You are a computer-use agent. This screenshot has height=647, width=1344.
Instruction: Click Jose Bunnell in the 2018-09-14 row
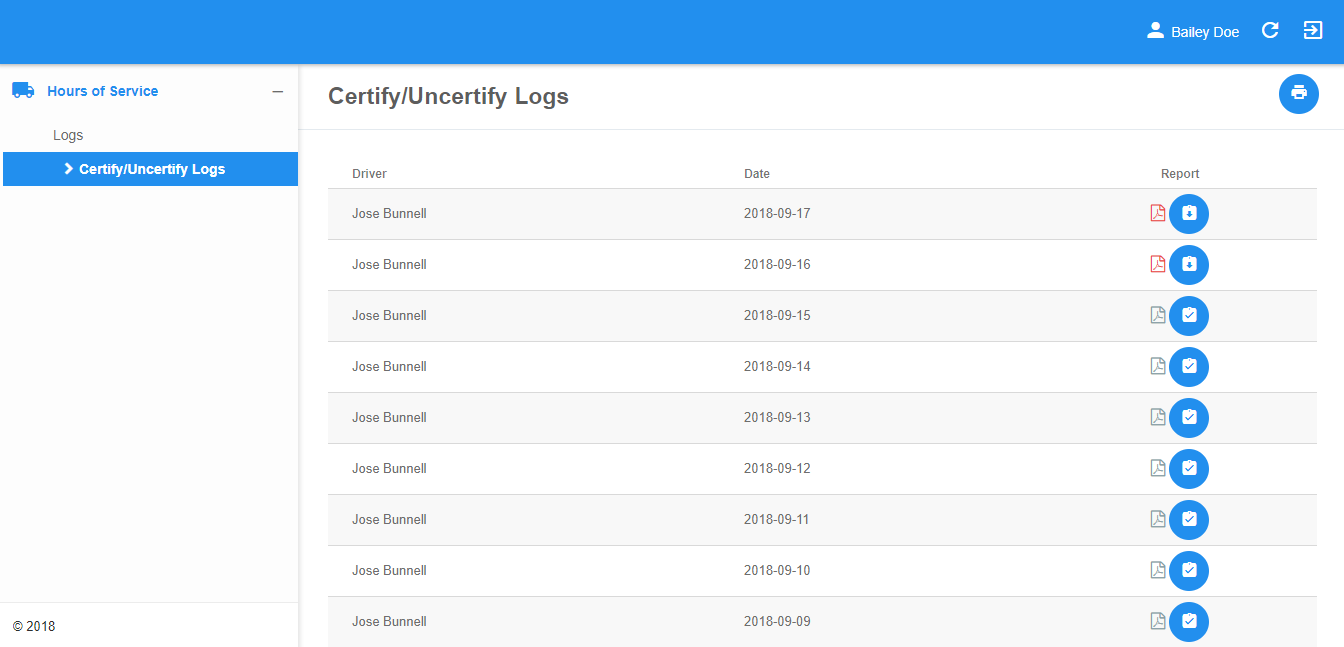tap(389, 366)
